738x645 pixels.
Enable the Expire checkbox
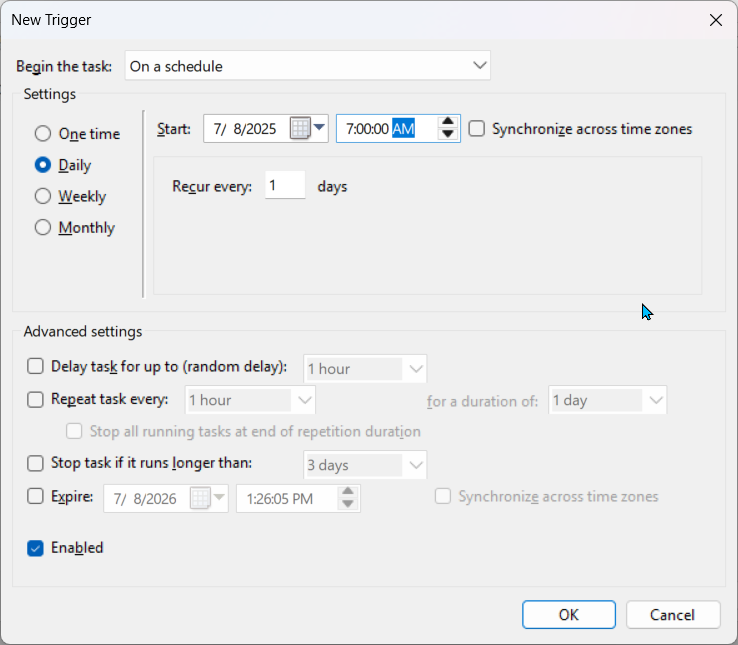coord(36,496)
